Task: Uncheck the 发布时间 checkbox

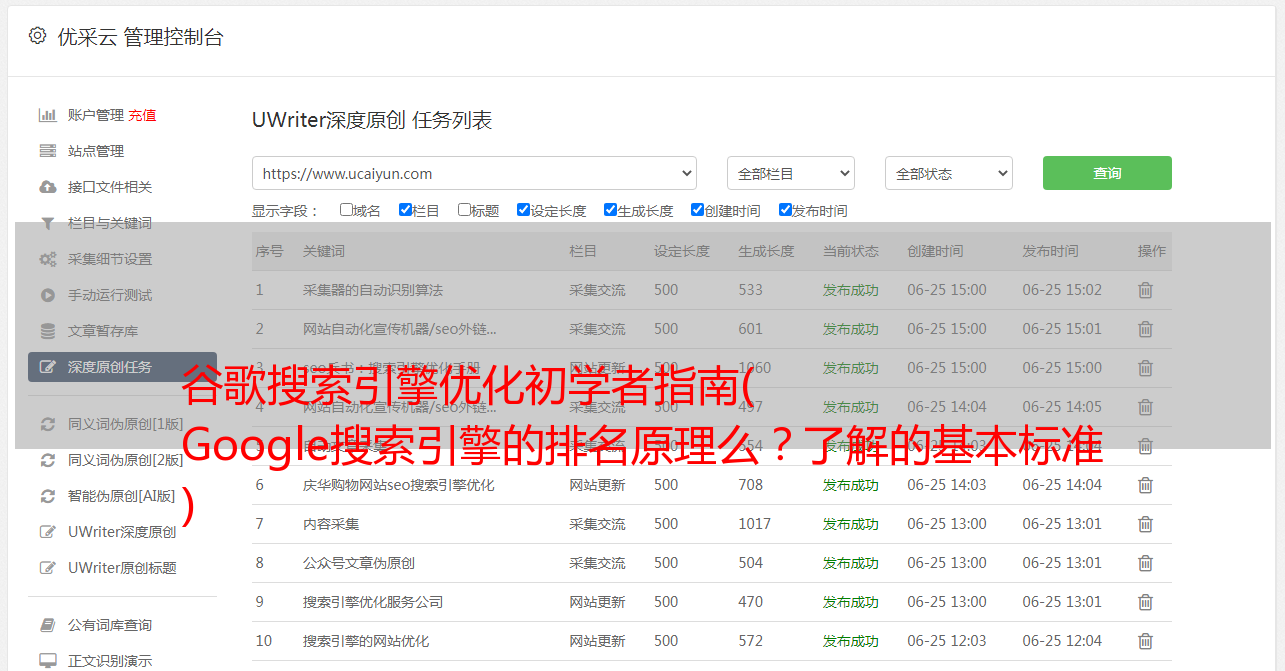Action: pyautogui.click(x=785, y=210)
